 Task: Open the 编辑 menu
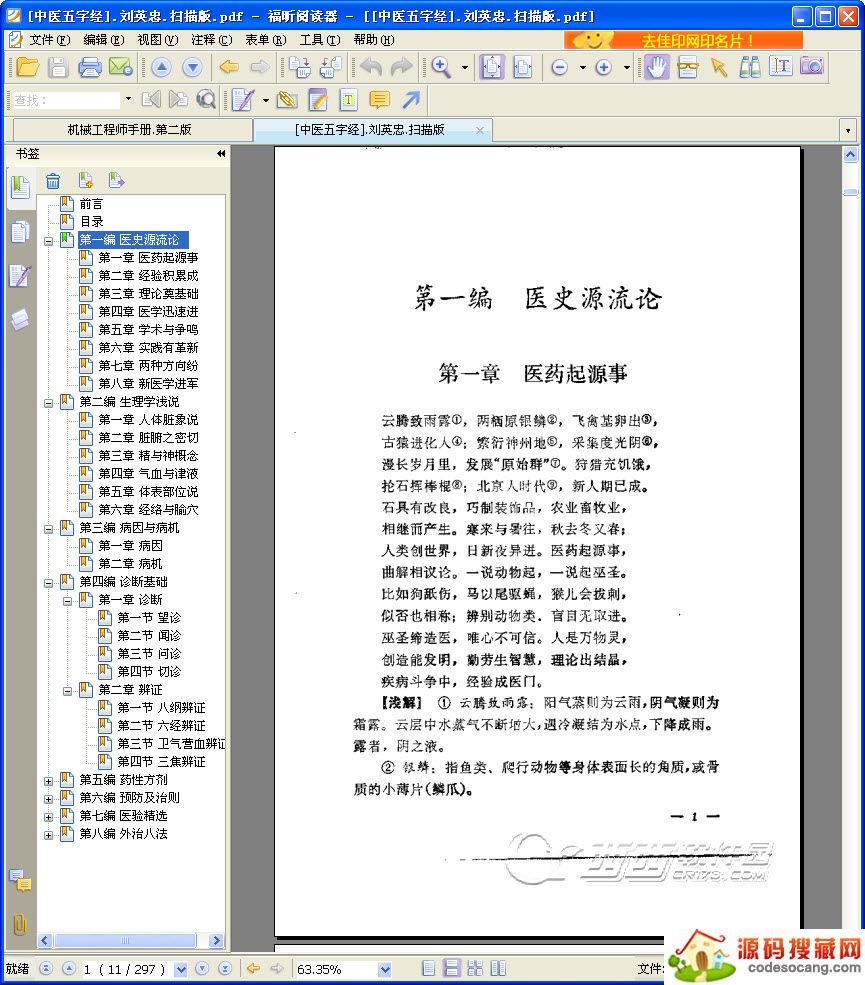(104, 40)
